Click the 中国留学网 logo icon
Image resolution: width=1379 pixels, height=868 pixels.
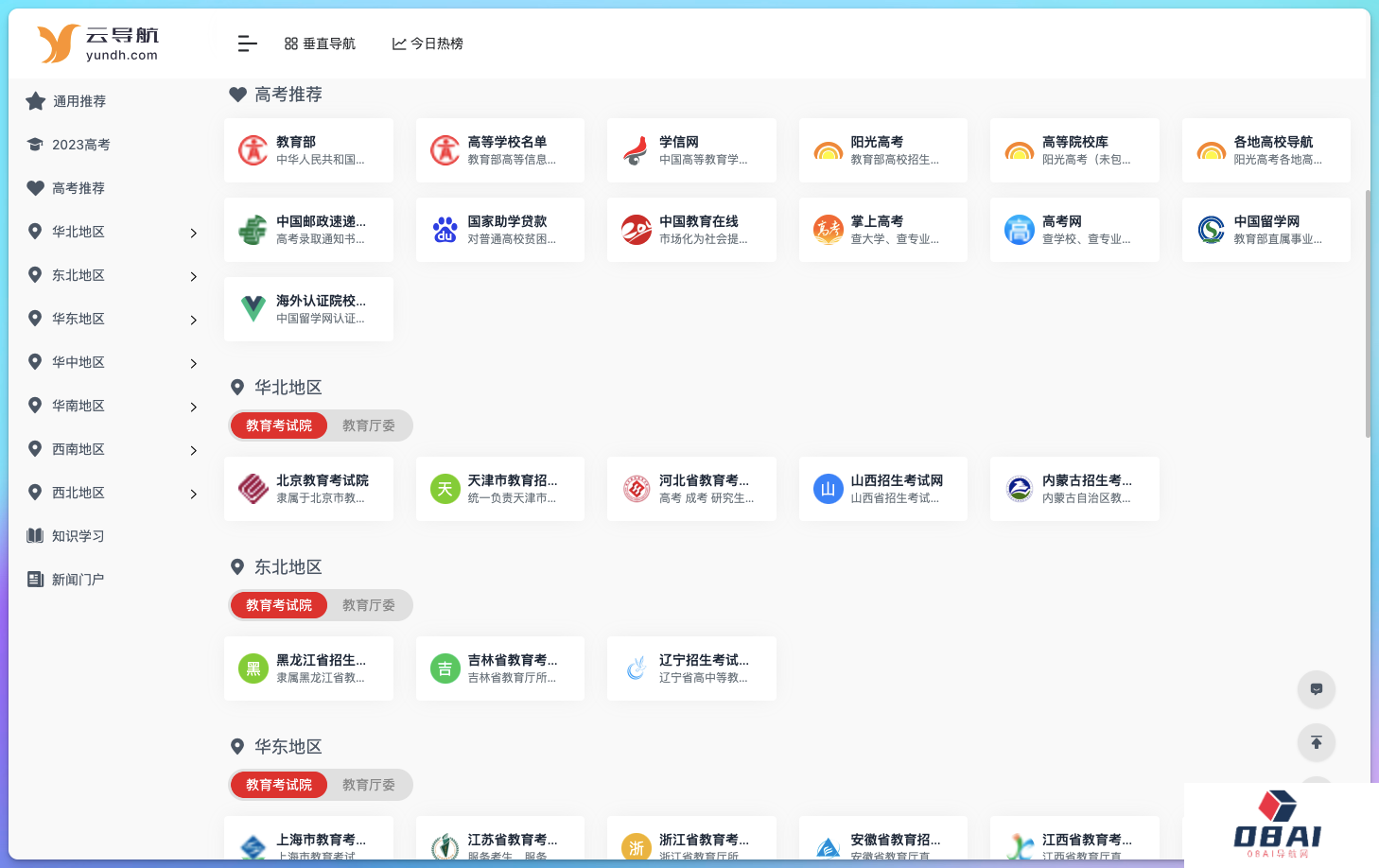coord(1211,230)
